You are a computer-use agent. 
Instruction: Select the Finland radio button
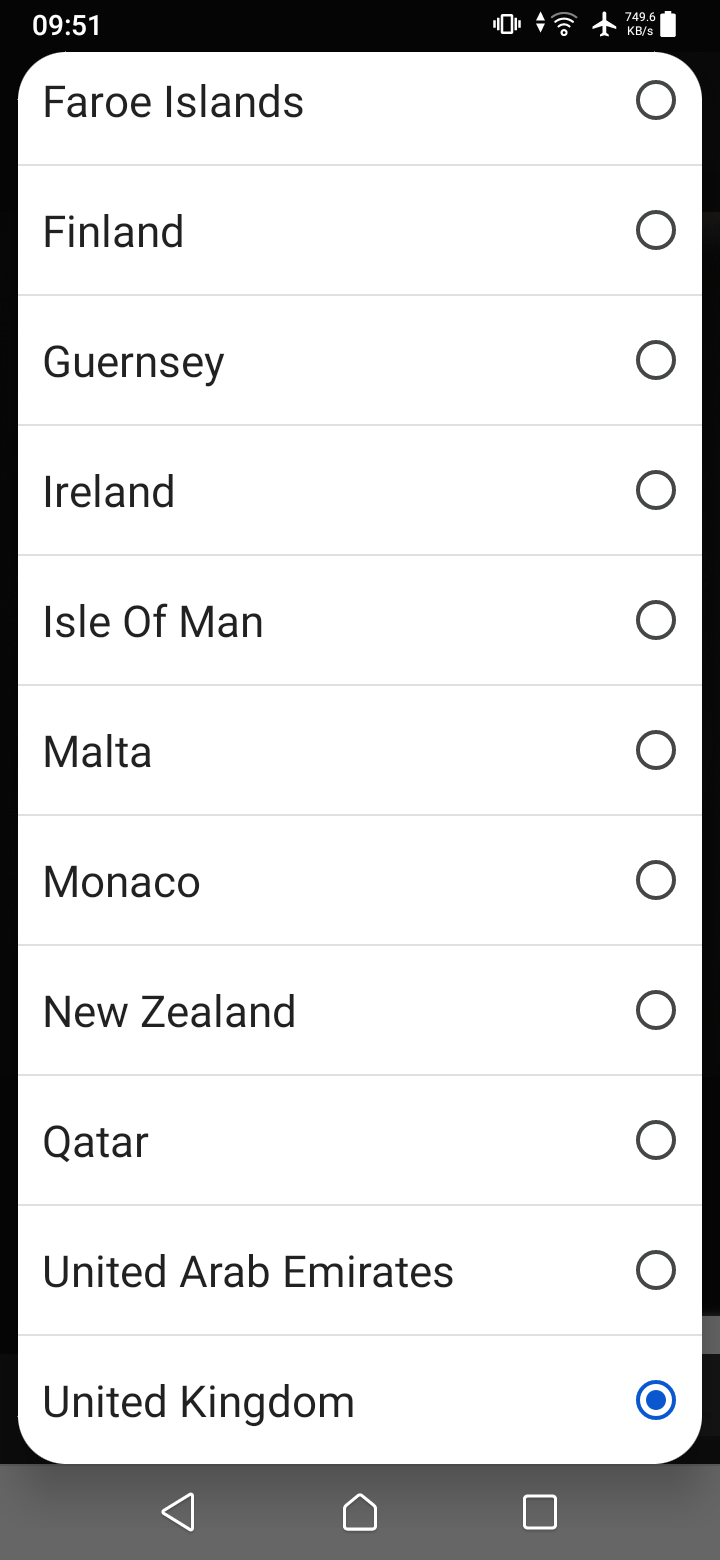point(655,230)
